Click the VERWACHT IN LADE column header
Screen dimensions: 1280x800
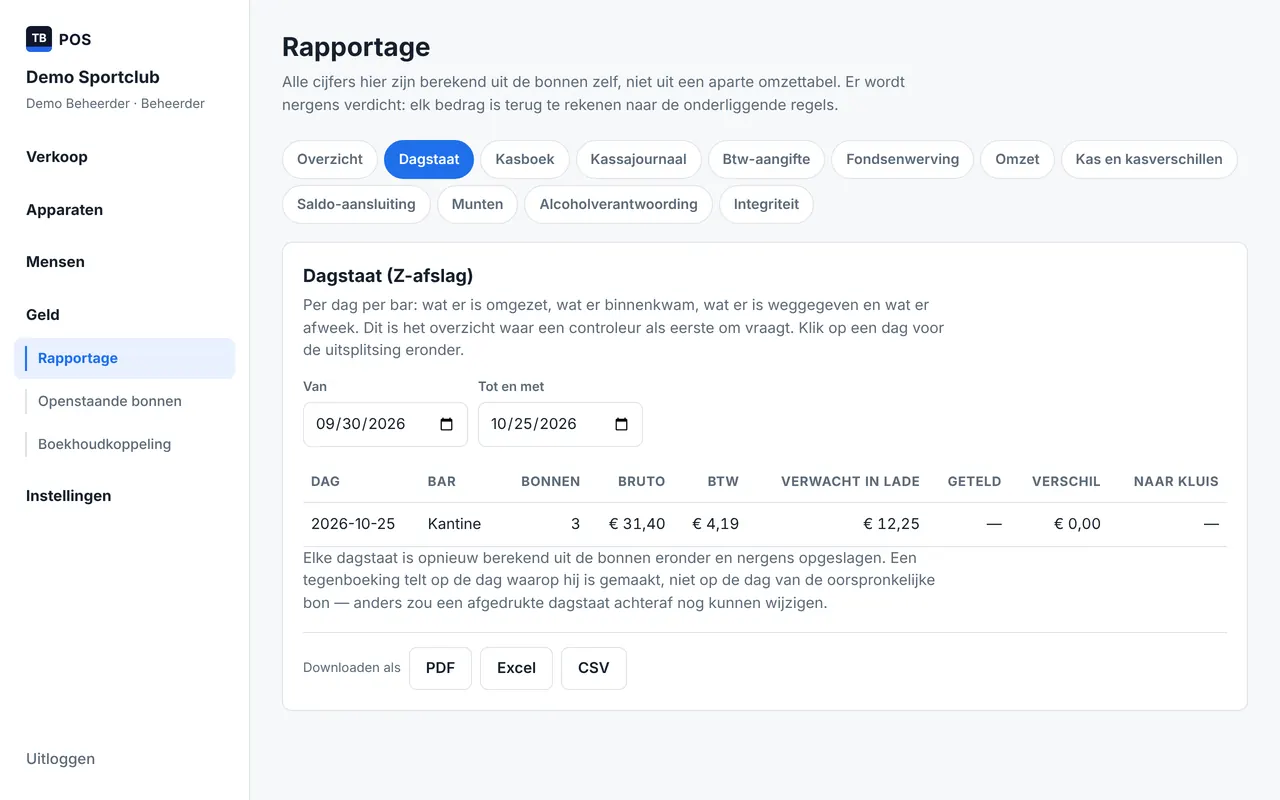pyautogui.click(x=850, y=481)
